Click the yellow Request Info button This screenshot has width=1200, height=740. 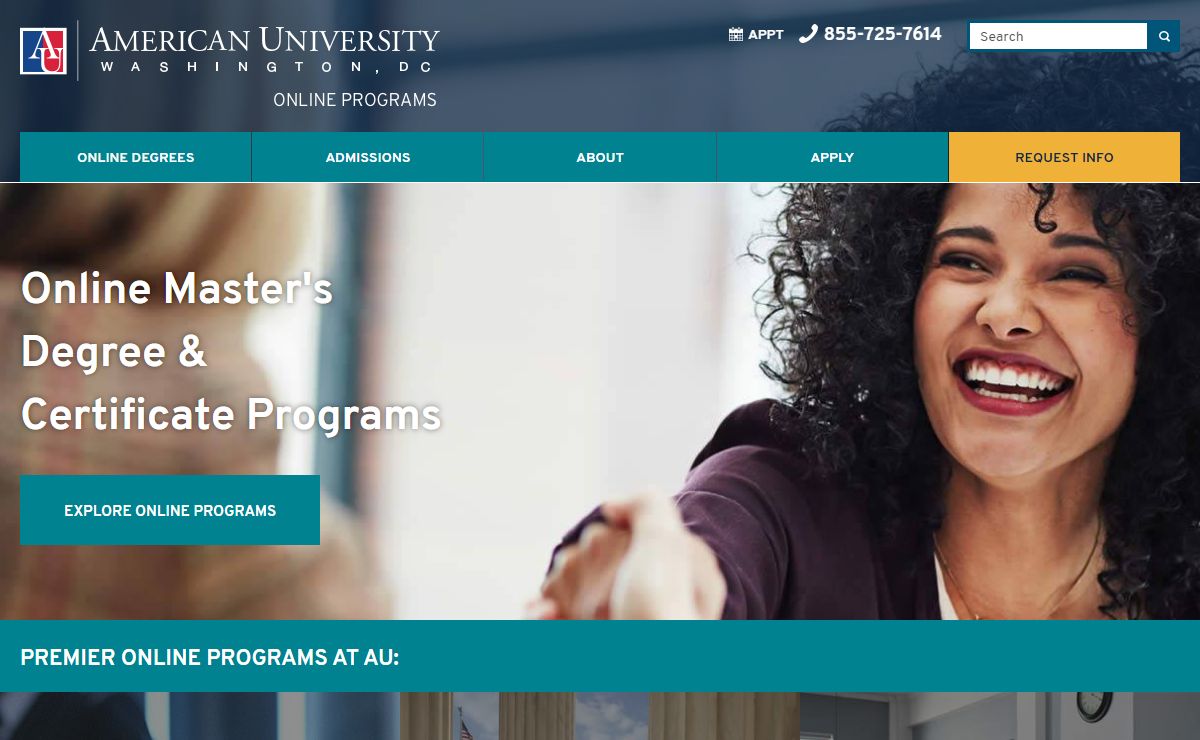(1064, 157)
